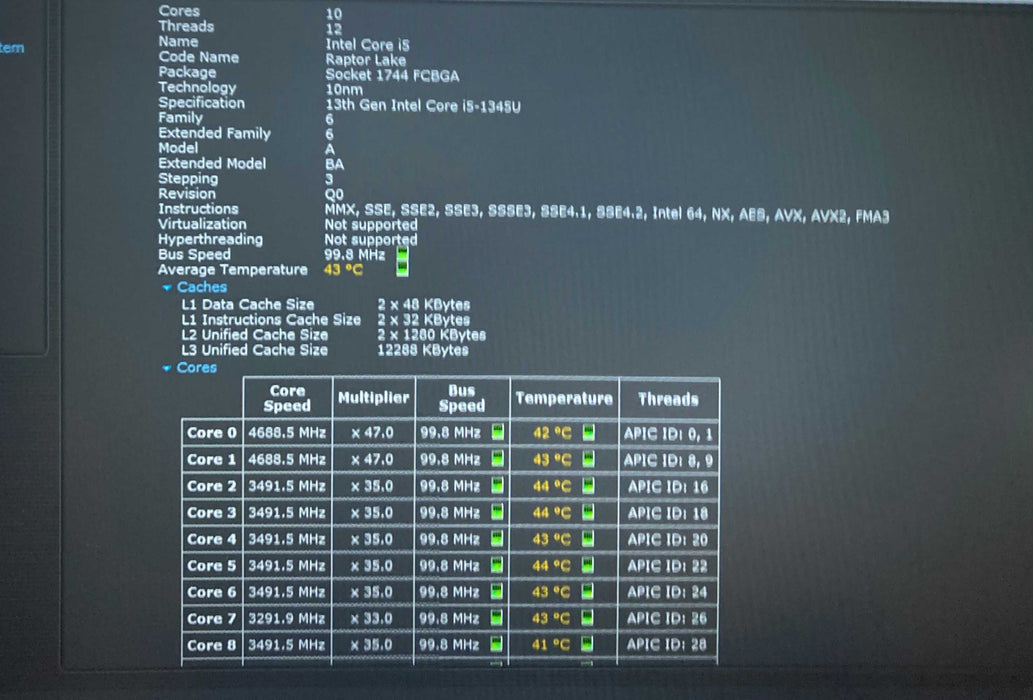Click the Threads column header
This screenshot has width=1033, height=700.
click(x=668, y=399)
